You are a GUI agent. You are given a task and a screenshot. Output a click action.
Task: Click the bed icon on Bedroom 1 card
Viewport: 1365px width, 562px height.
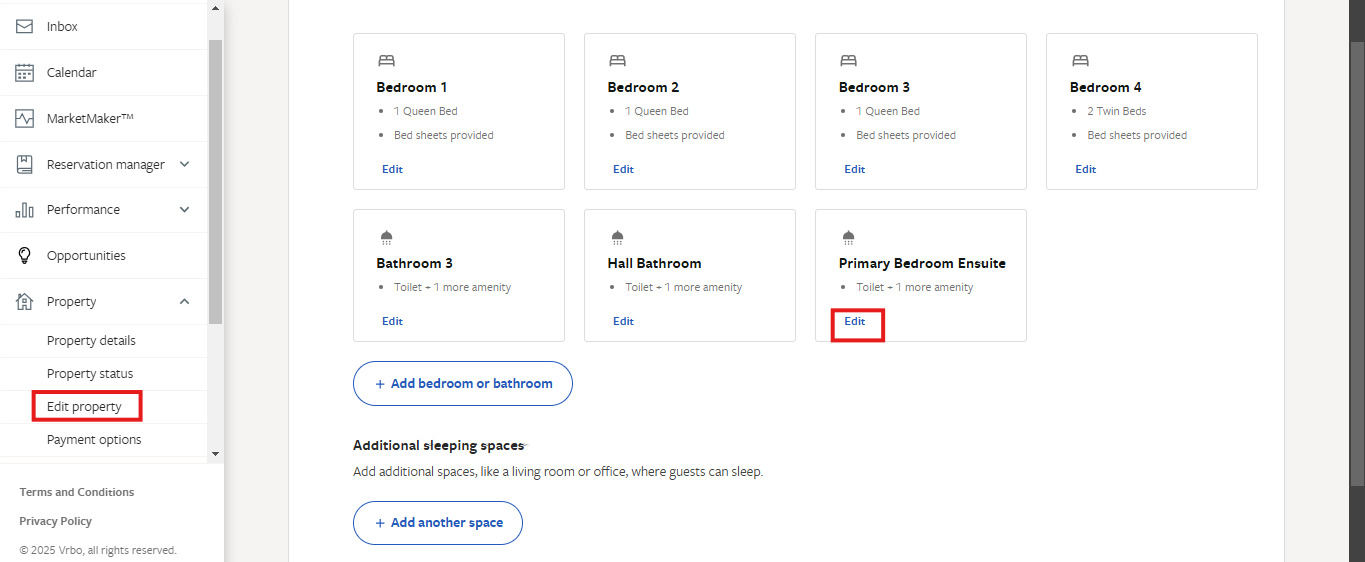386,61
